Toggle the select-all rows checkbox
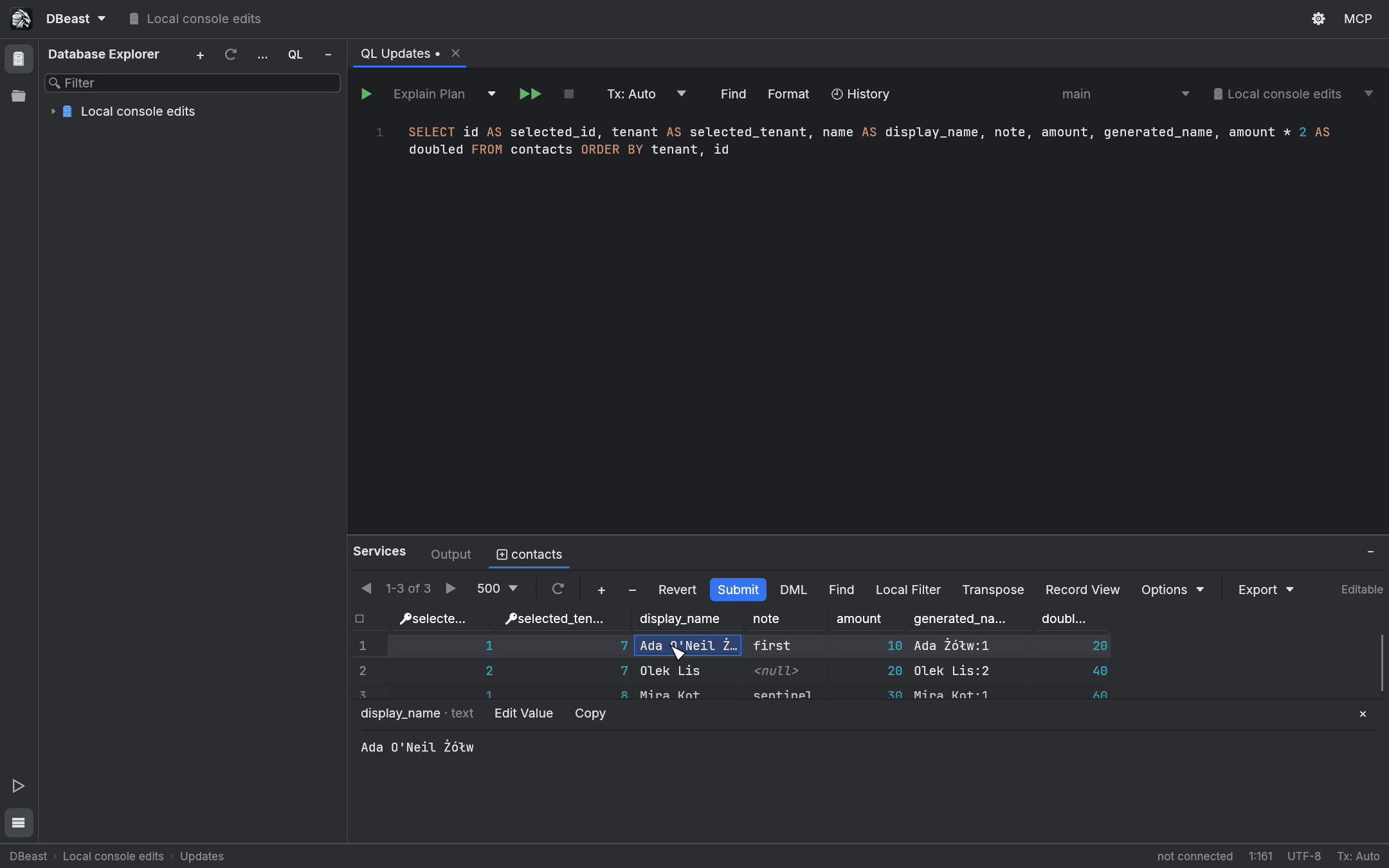Image resolution: width=1389 pixels, height=868 pixels. click(359, 619)
